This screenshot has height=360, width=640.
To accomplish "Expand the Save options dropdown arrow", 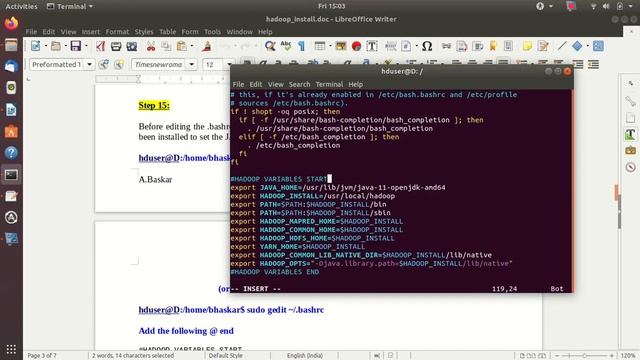I will [x=86, y=46].
